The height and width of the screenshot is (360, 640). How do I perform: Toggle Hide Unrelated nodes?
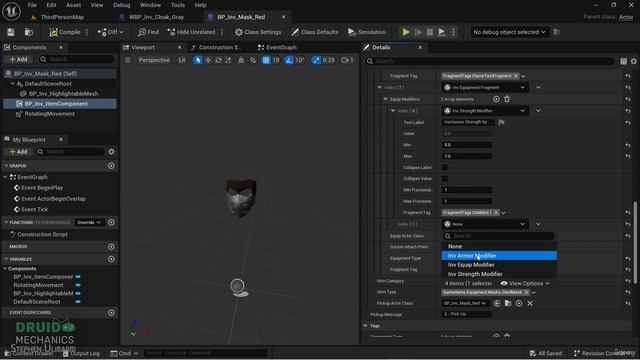pos(191,32)
